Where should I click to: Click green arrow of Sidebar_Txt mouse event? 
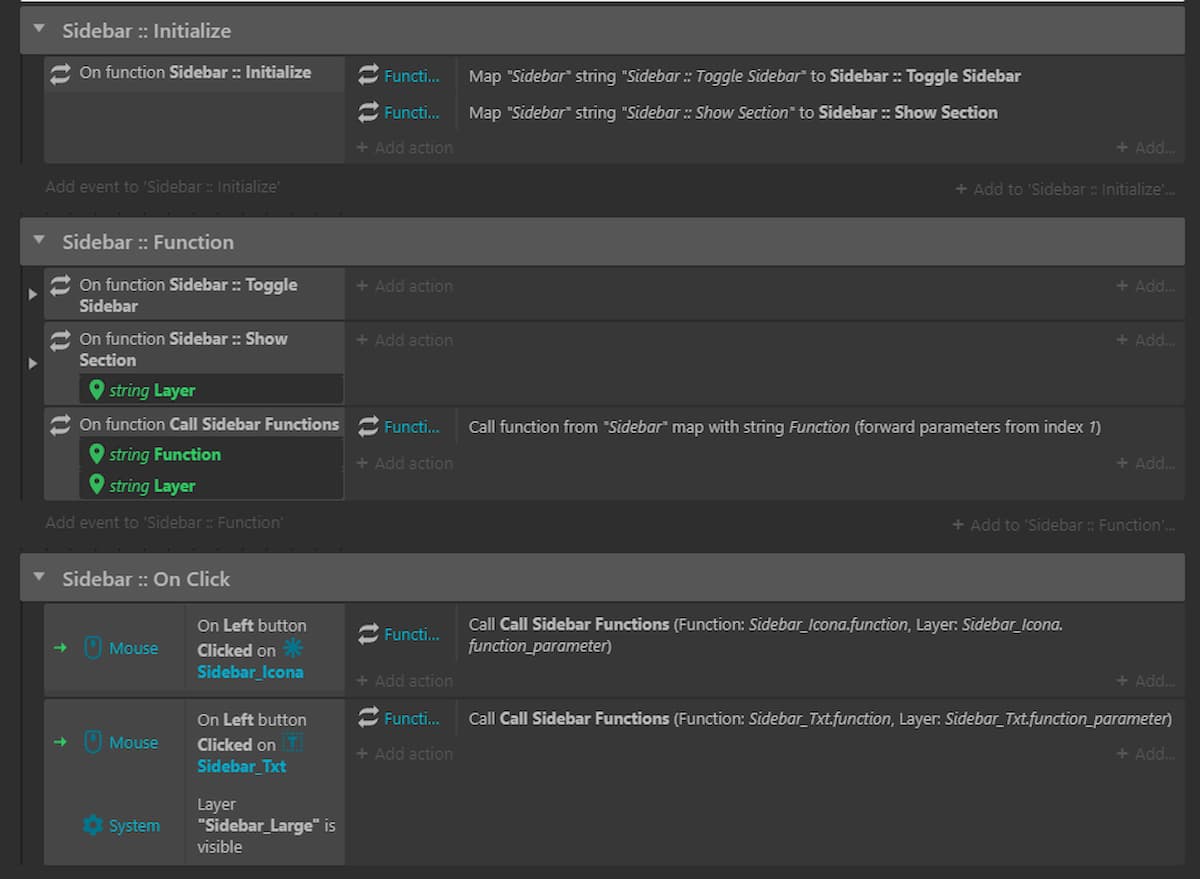(60, 742)
